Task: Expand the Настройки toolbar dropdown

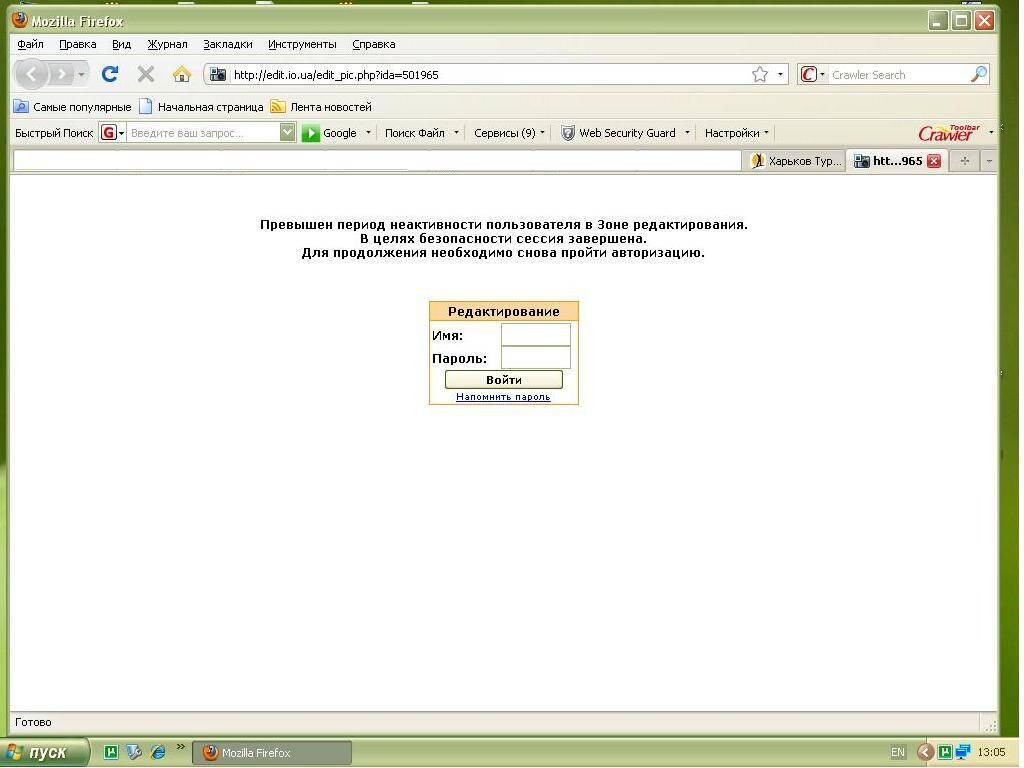Action: 736,133
